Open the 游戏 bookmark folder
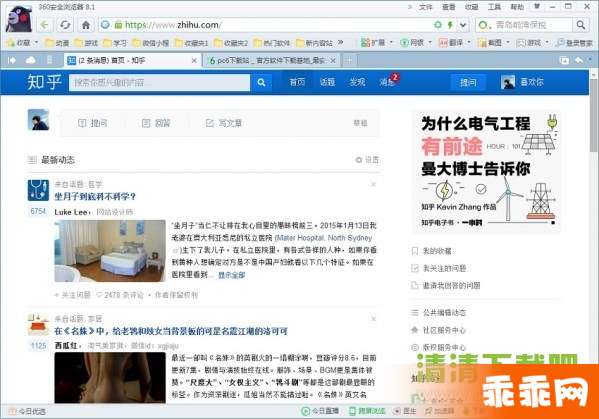Viewport: 599px width, 419px height. coord(86,43)
